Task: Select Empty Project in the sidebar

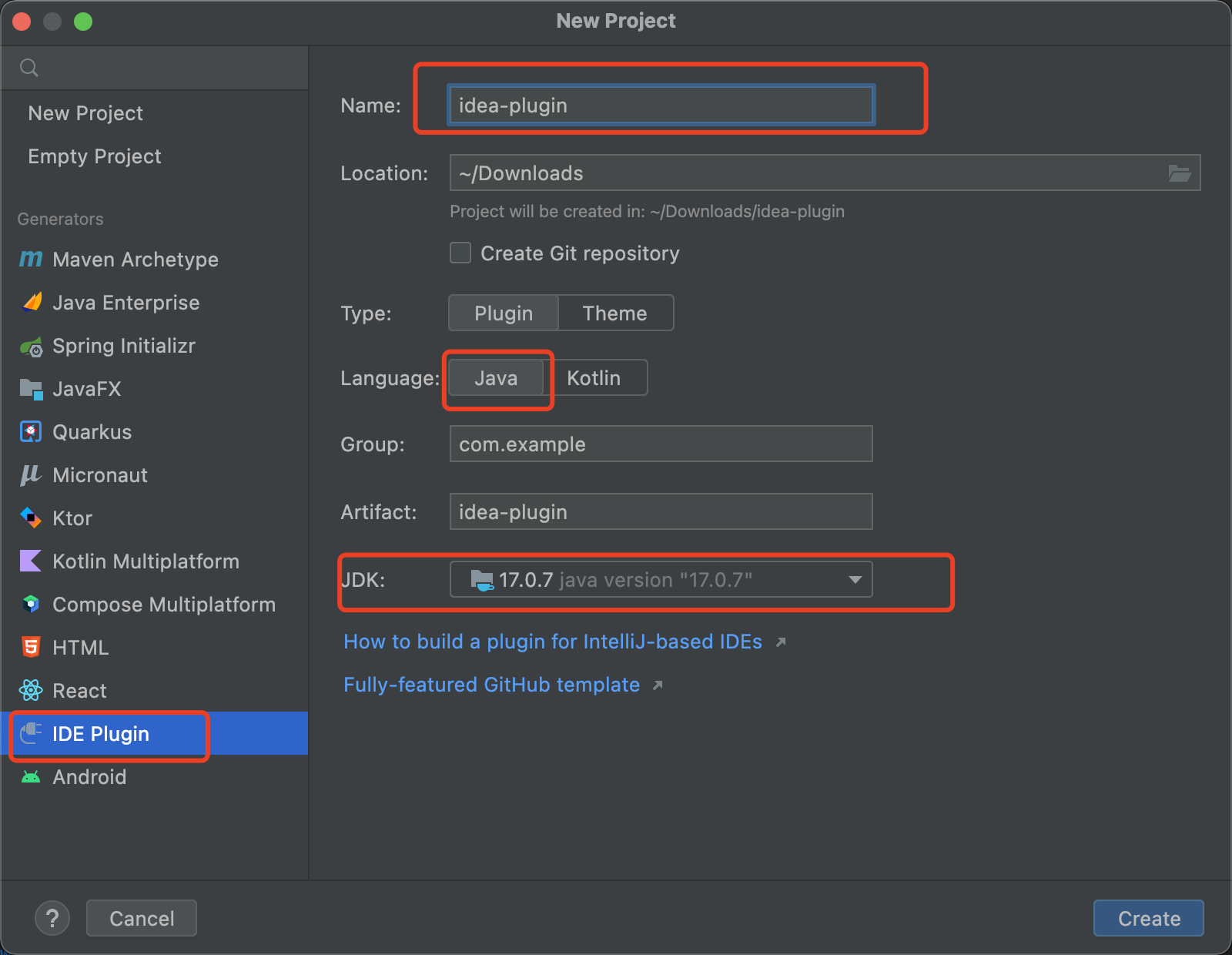Action: point(95,156)
